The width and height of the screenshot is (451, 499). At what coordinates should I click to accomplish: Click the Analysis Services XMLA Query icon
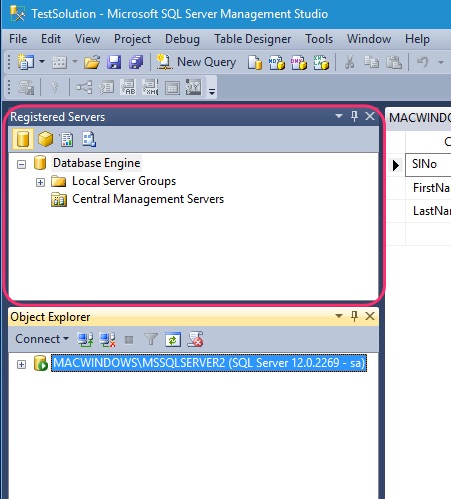(321, 62)
